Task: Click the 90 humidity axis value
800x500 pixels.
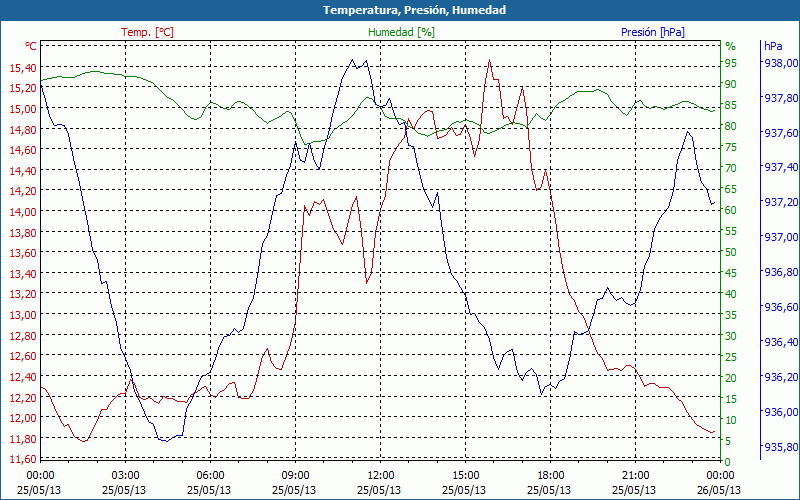Action: (731, 84)
